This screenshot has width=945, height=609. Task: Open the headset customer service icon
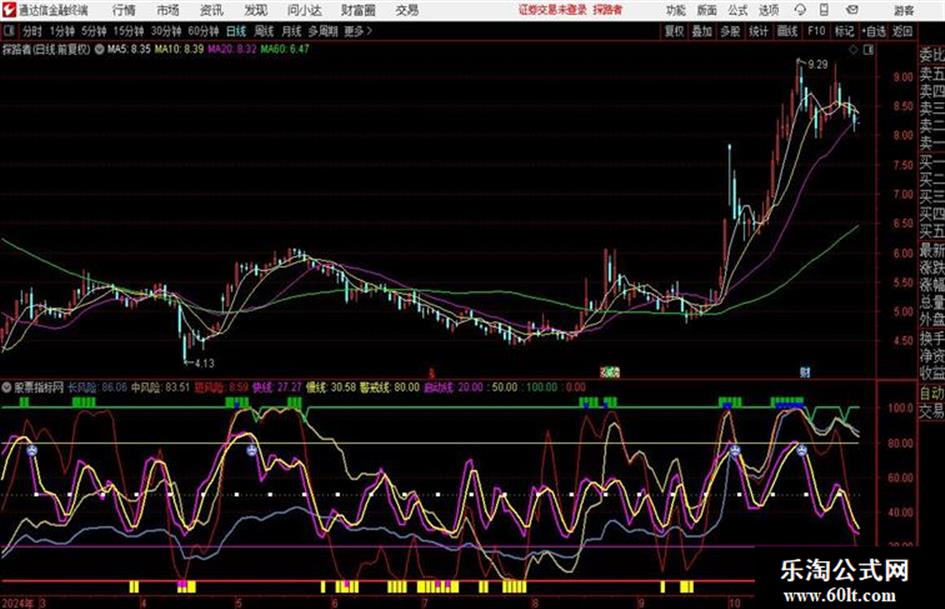(x=800, y=10)
